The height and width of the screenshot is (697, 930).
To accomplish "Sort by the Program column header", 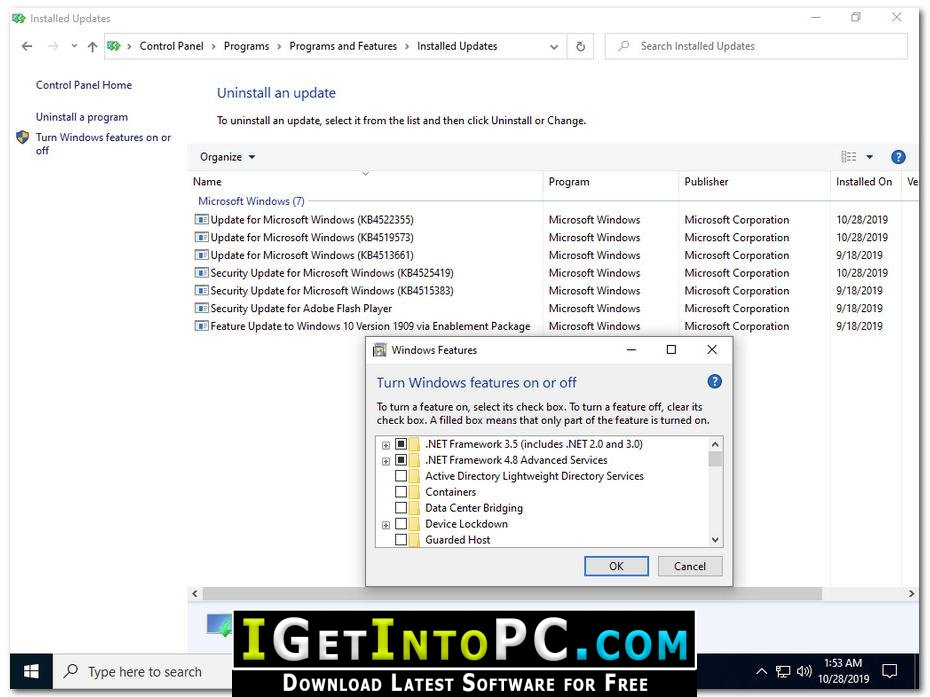I will click(610, 182).
